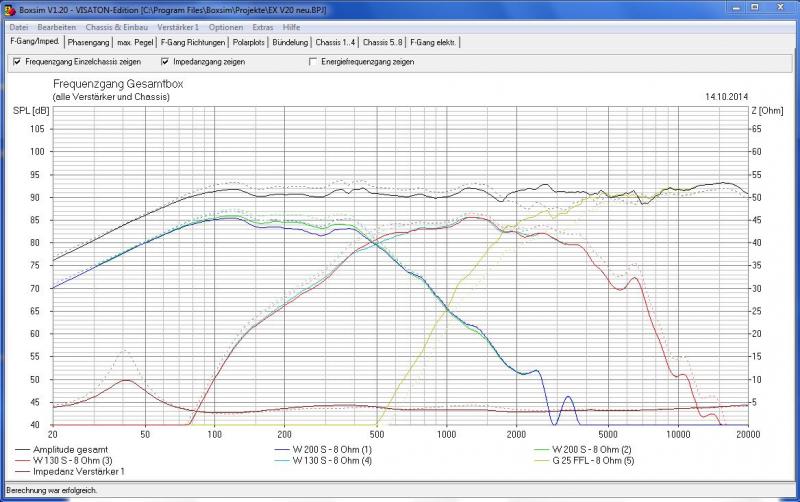
Task: Click the Boxsim app icon in title bar
Action: pyautogui.click(x=10, y=10)
